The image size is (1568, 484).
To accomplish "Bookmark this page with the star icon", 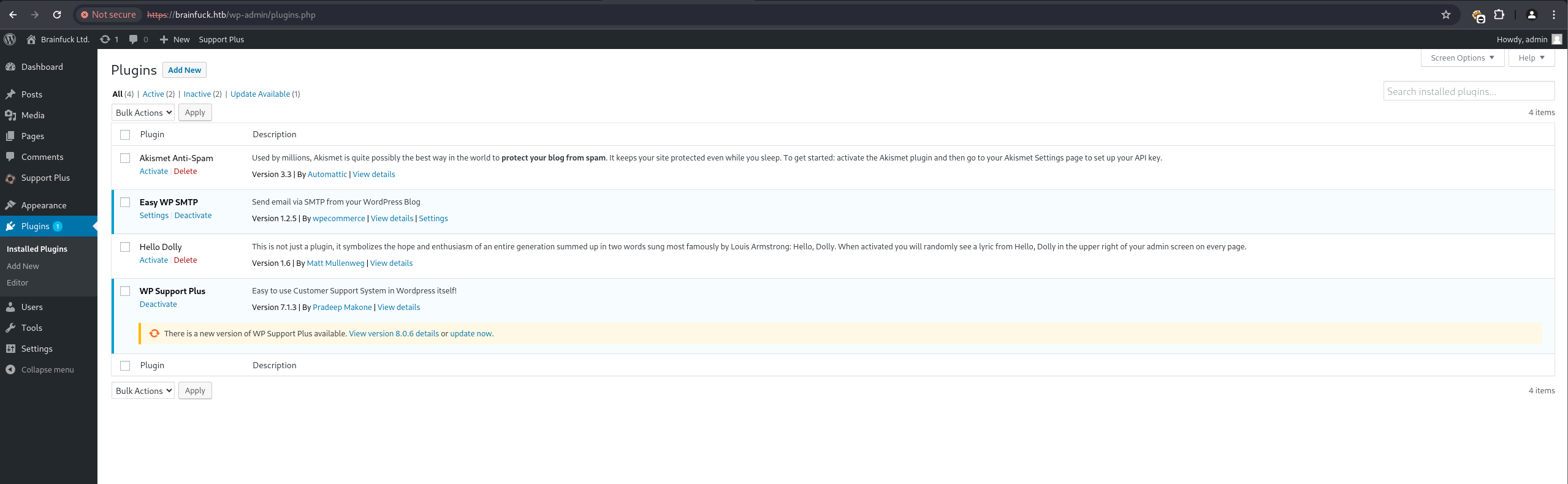I will pyautogui.click(x=1446, y=15).
